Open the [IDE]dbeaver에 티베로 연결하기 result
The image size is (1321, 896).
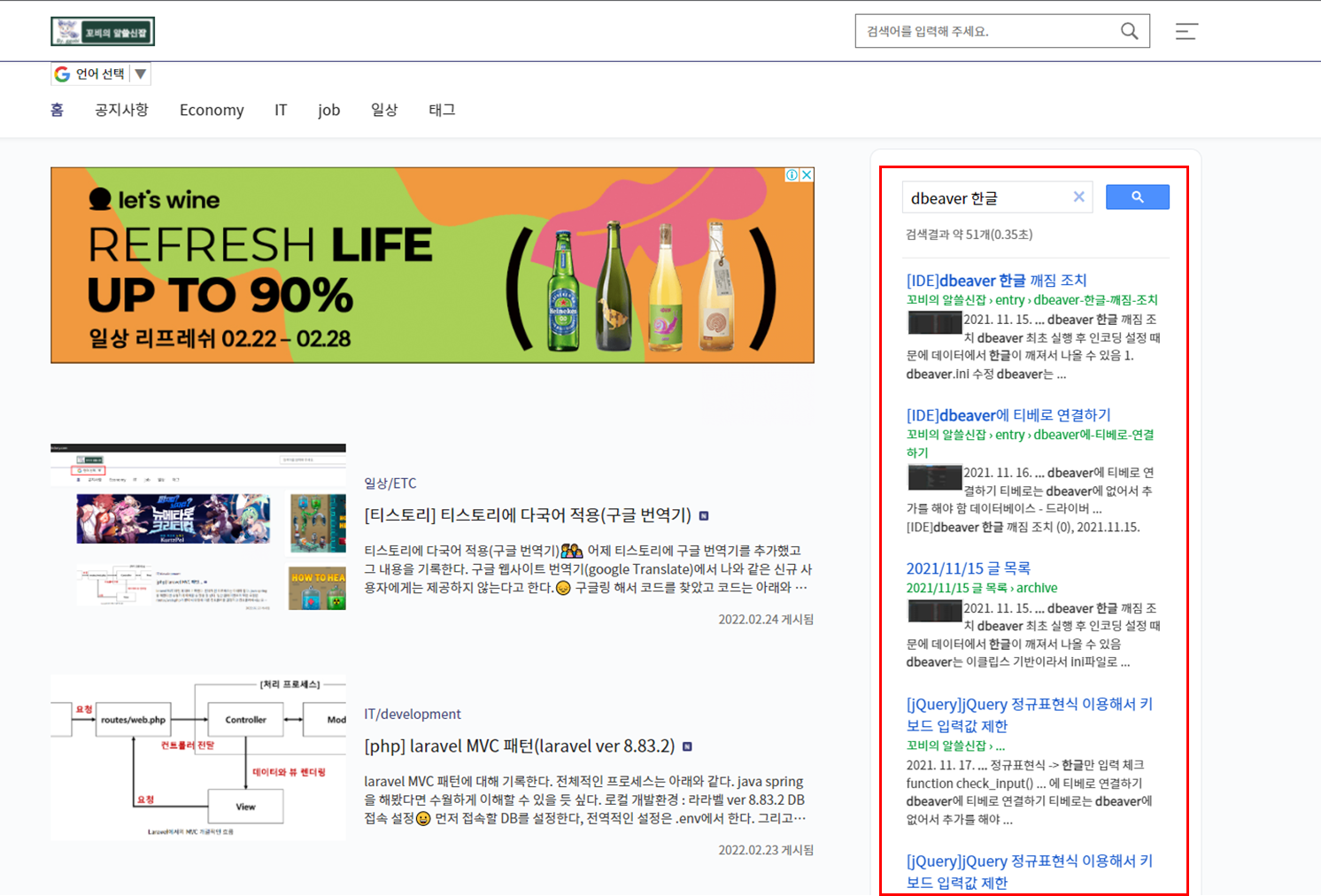click(1008, 415)
